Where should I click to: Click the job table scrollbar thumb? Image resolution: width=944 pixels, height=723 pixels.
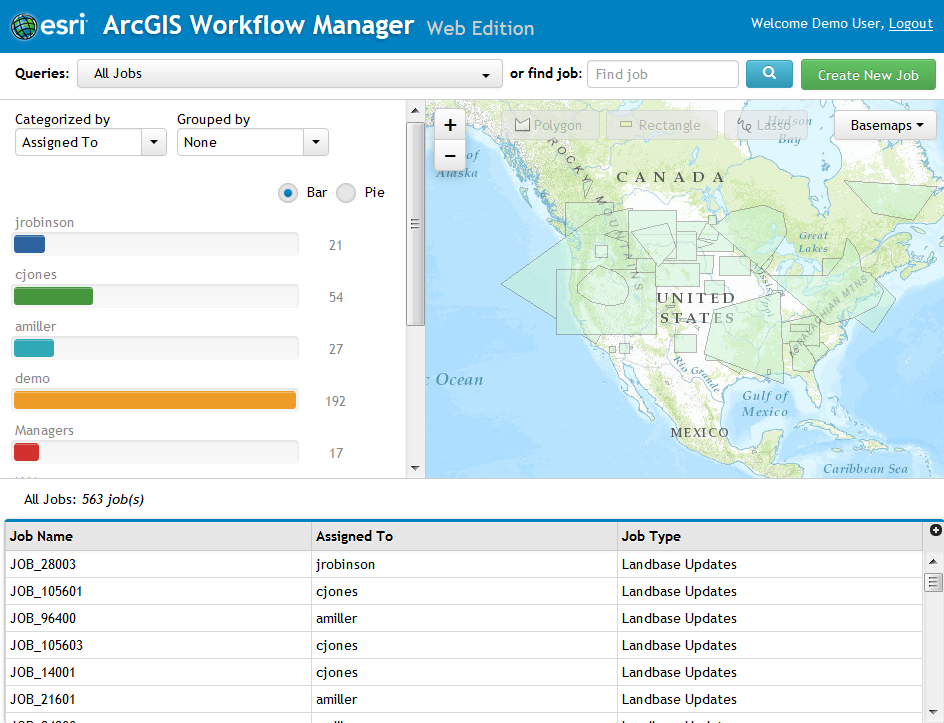(x=933, y=582)
